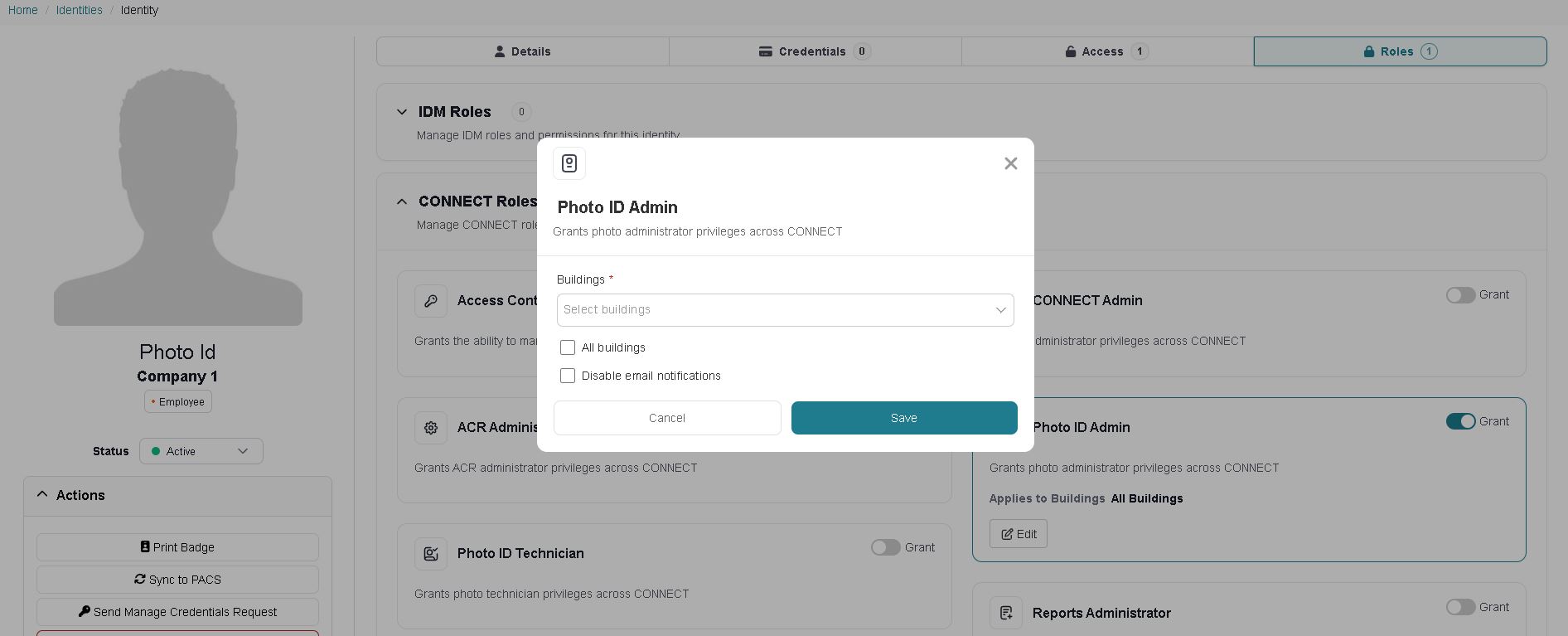Screen dimensions: 1568x636
Task: Click the Print Badge action
Action: [x=177, y=547]
